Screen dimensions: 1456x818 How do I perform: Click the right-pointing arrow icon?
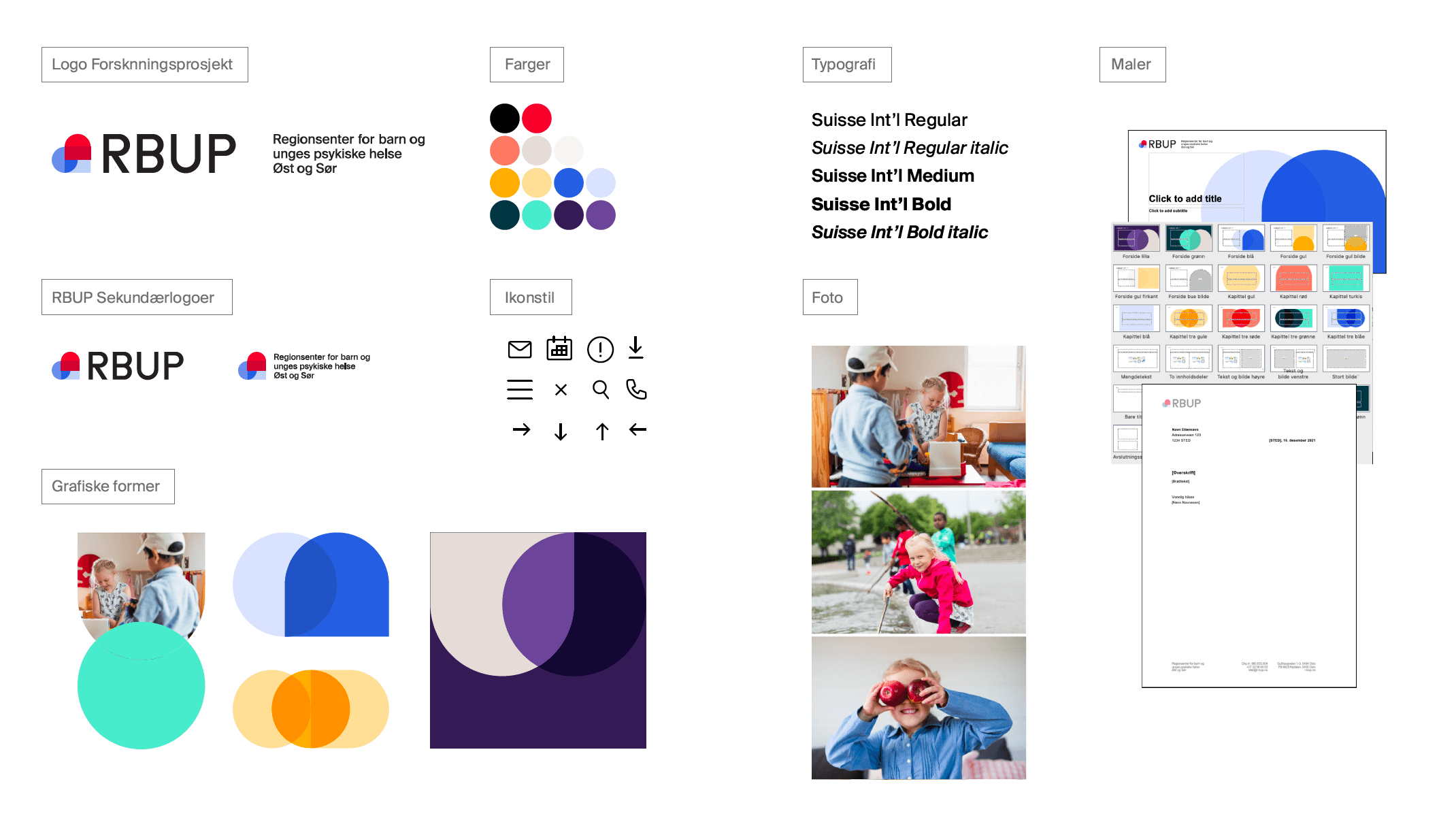pyautogui.click(x=521, y=430)
